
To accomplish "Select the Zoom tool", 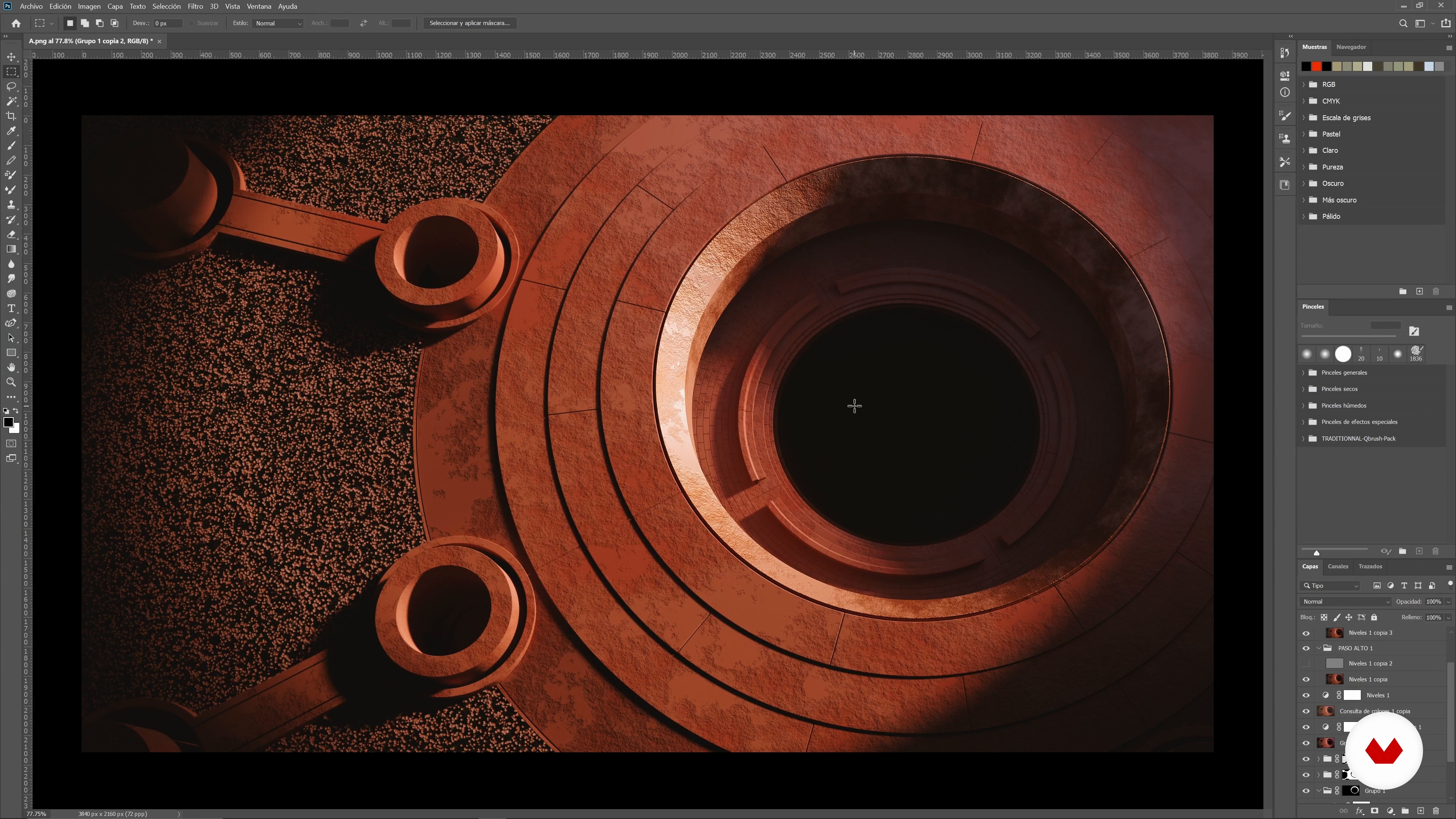I will click(x=11, y=382).
